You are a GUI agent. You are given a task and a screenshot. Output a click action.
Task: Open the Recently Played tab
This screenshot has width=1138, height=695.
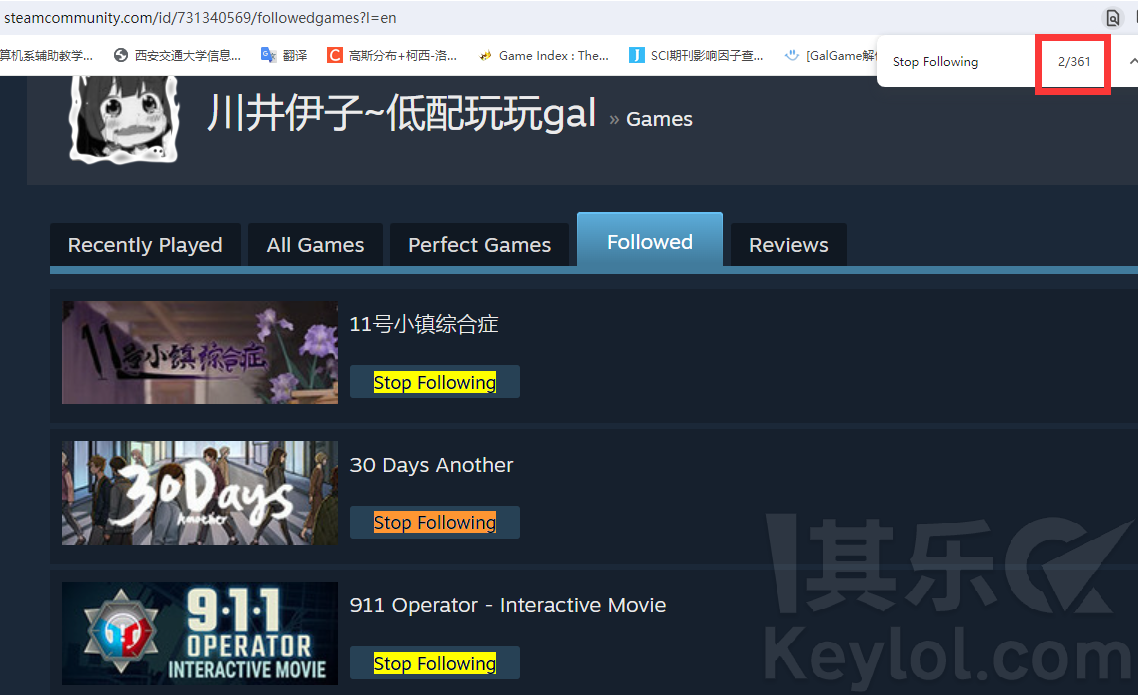click(145, 245)
